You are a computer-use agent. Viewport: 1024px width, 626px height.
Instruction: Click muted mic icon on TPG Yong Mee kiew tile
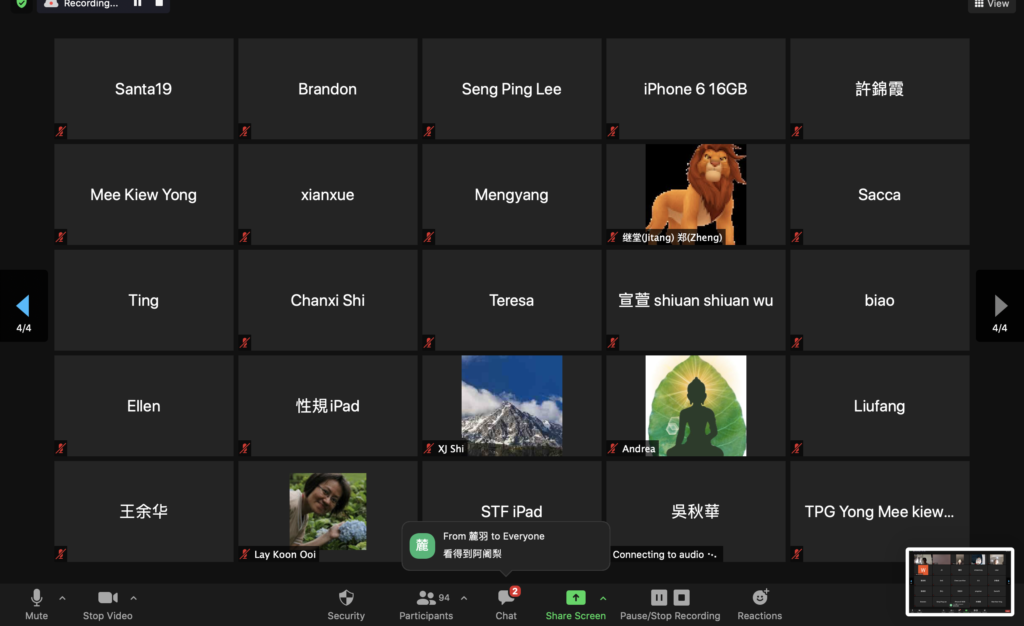point(797,554)
